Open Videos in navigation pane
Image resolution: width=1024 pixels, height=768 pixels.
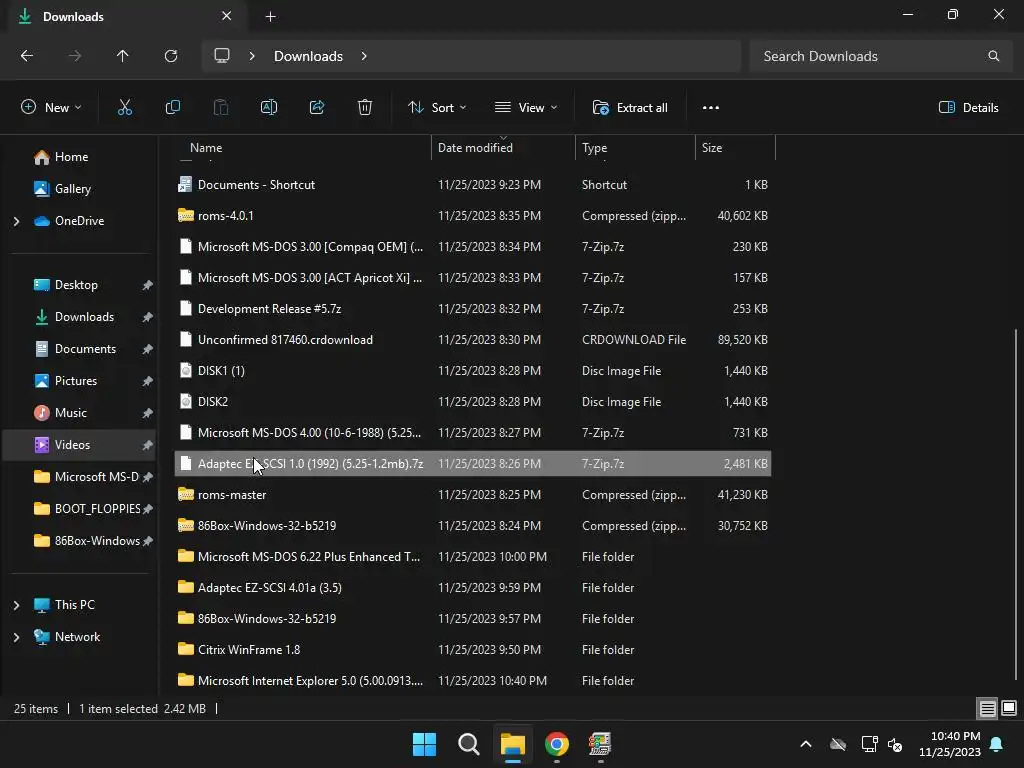(72, 445)
